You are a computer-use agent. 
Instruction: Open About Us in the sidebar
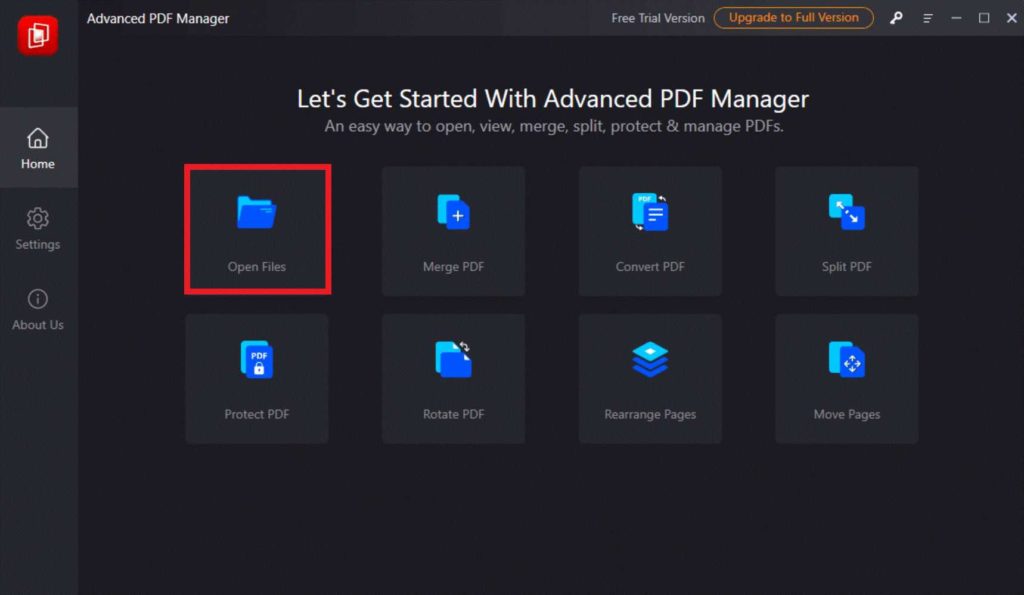(38, 310)
